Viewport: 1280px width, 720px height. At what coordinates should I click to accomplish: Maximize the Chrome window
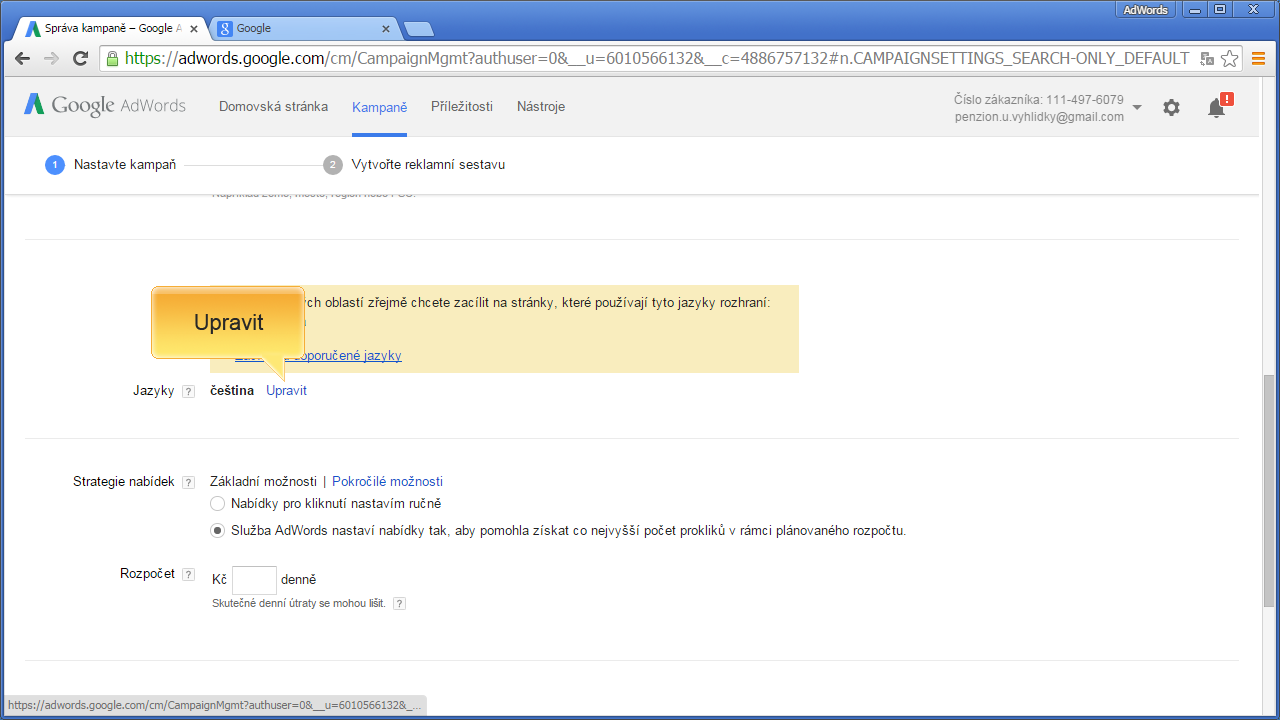point(1220,9)
